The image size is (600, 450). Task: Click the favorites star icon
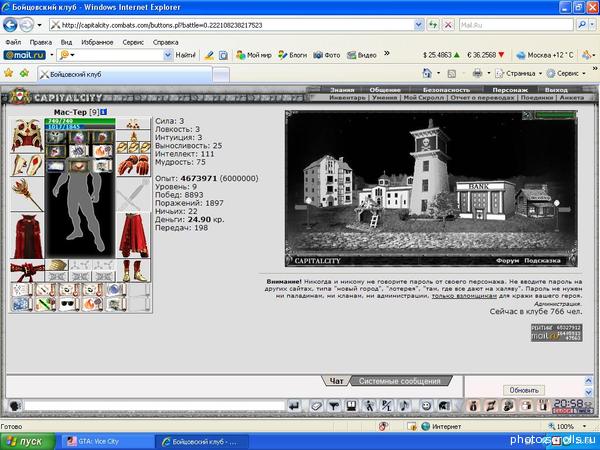pyautogui.click(x=8, y=73)
